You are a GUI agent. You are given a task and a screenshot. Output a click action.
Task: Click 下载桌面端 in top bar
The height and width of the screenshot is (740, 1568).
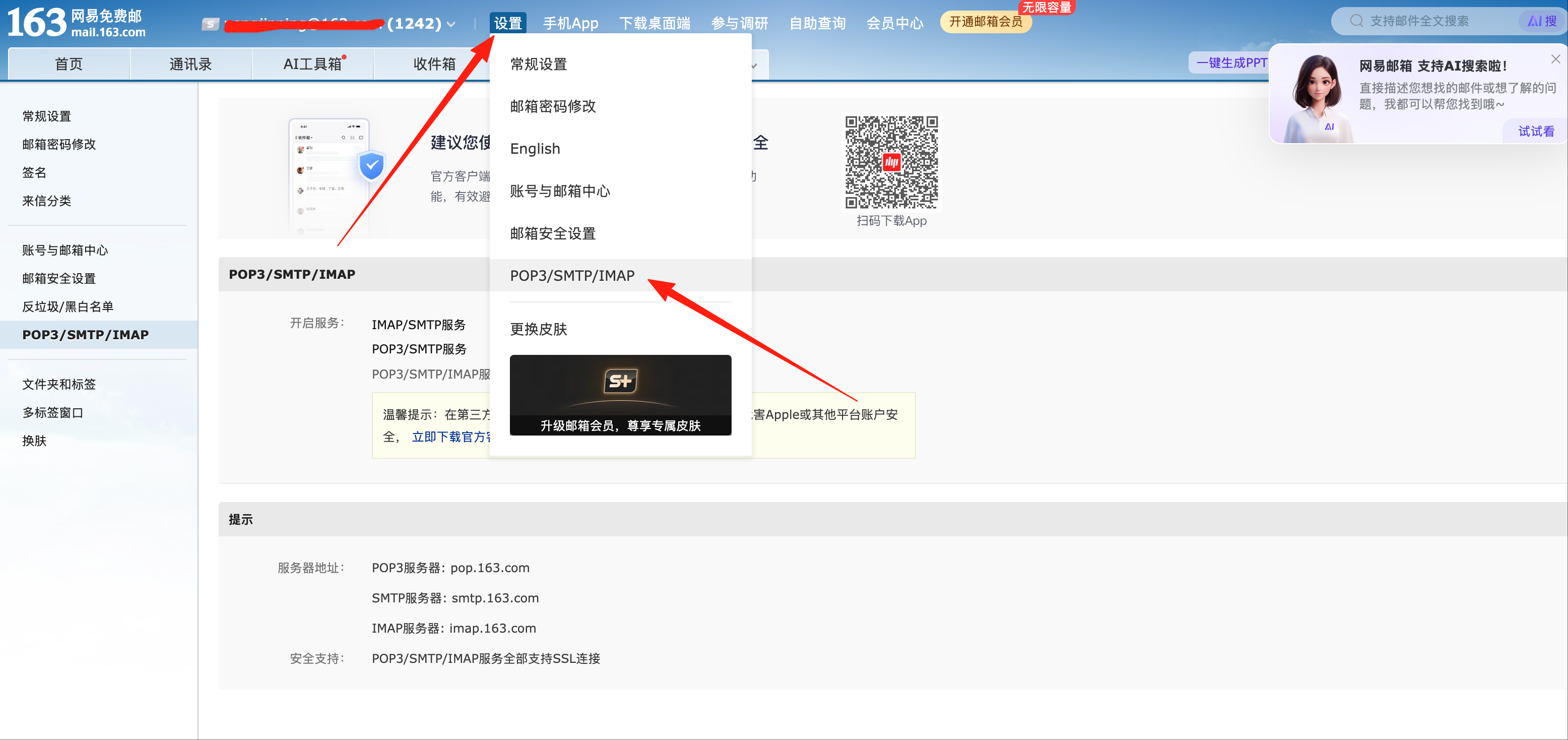[x=655, y=23]
